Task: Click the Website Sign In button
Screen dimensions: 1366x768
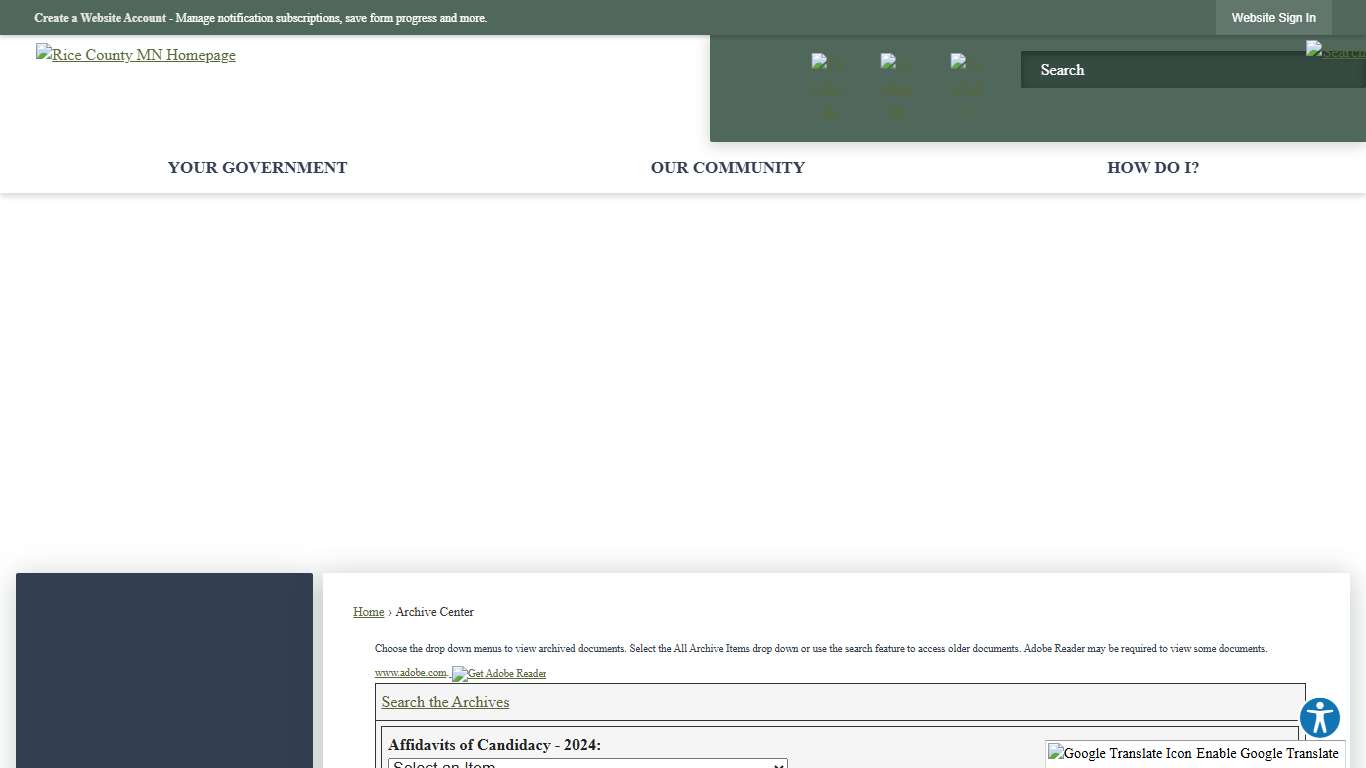Action: (1273, 18)
